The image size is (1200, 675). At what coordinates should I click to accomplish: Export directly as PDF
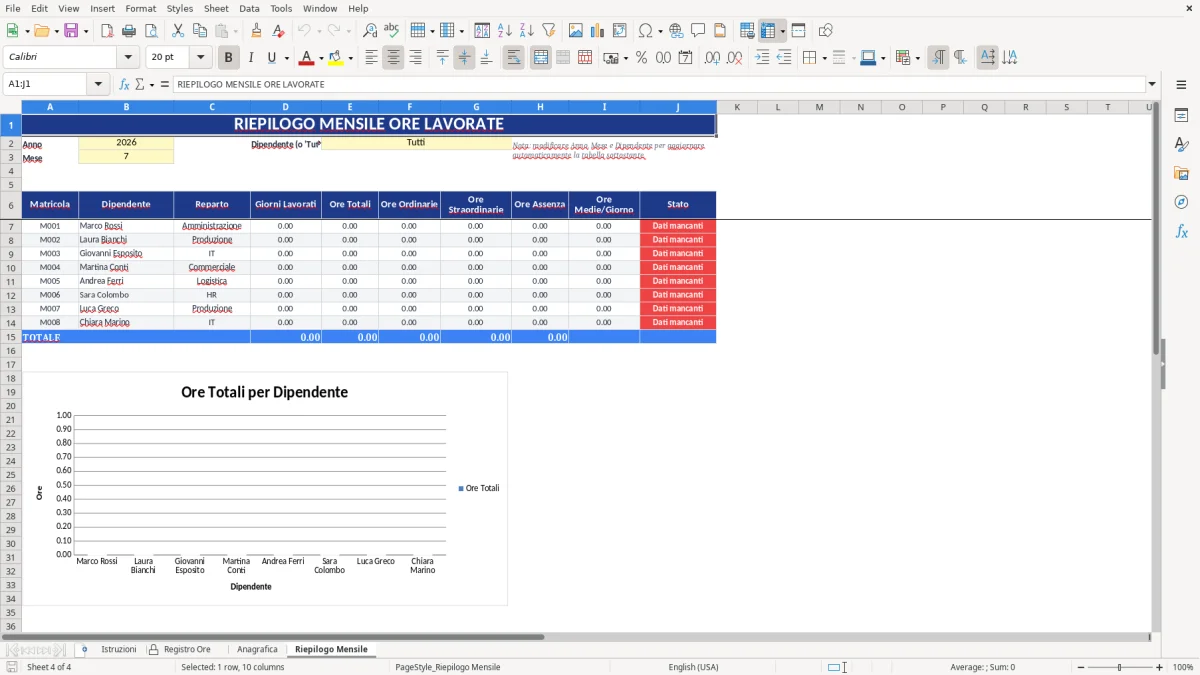point(107,31)
